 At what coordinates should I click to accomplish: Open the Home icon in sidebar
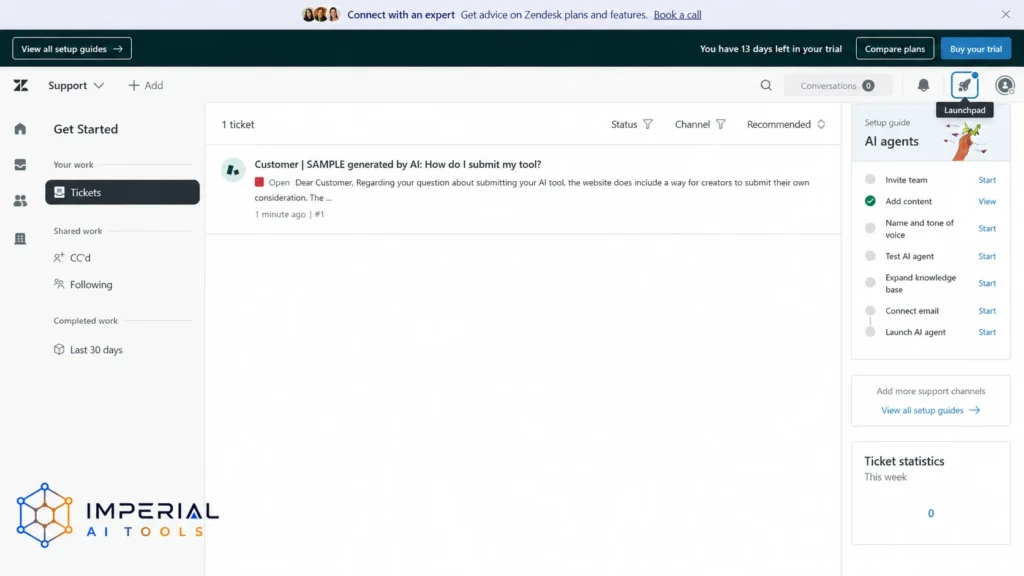tap(20, 129)
